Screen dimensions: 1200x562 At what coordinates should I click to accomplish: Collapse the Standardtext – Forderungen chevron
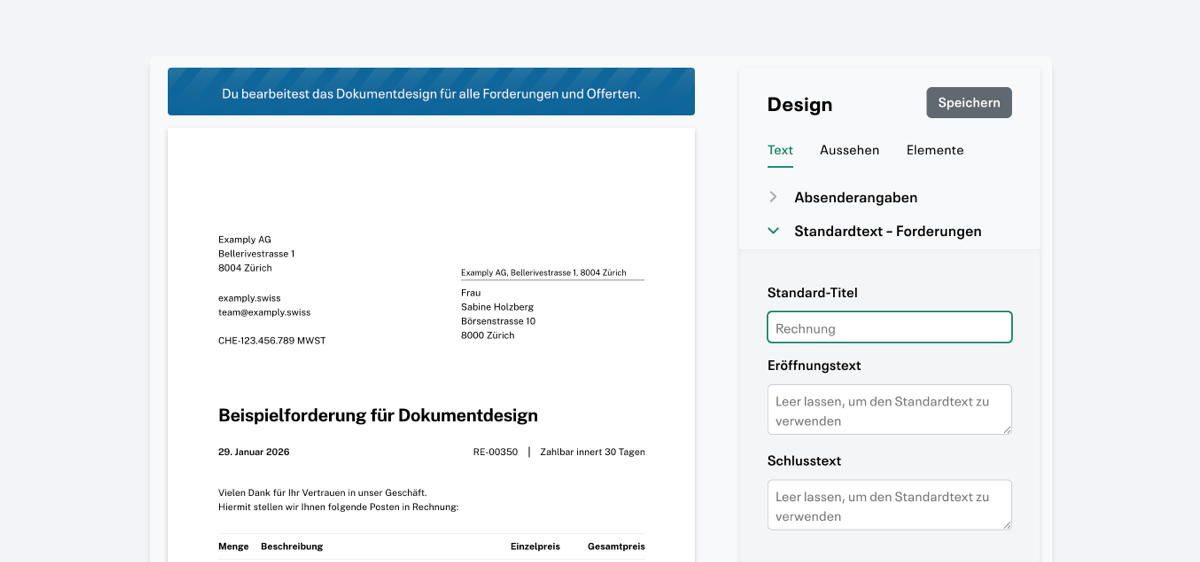773,230
